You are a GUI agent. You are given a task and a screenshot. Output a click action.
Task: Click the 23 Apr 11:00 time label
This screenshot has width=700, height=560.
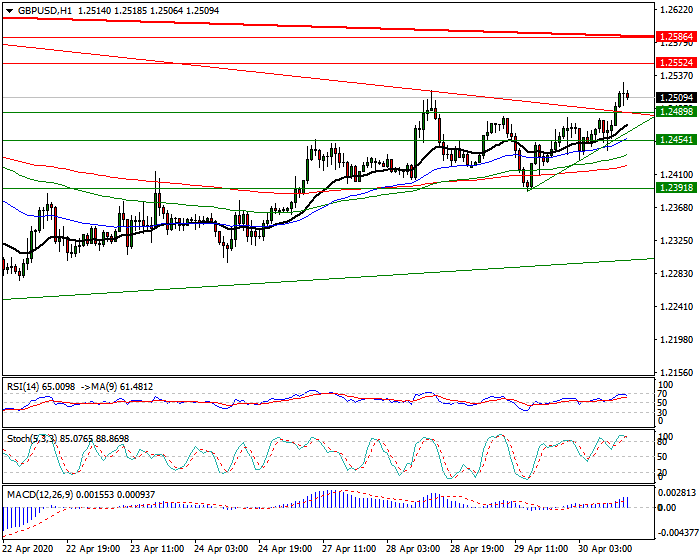[157, 548]
